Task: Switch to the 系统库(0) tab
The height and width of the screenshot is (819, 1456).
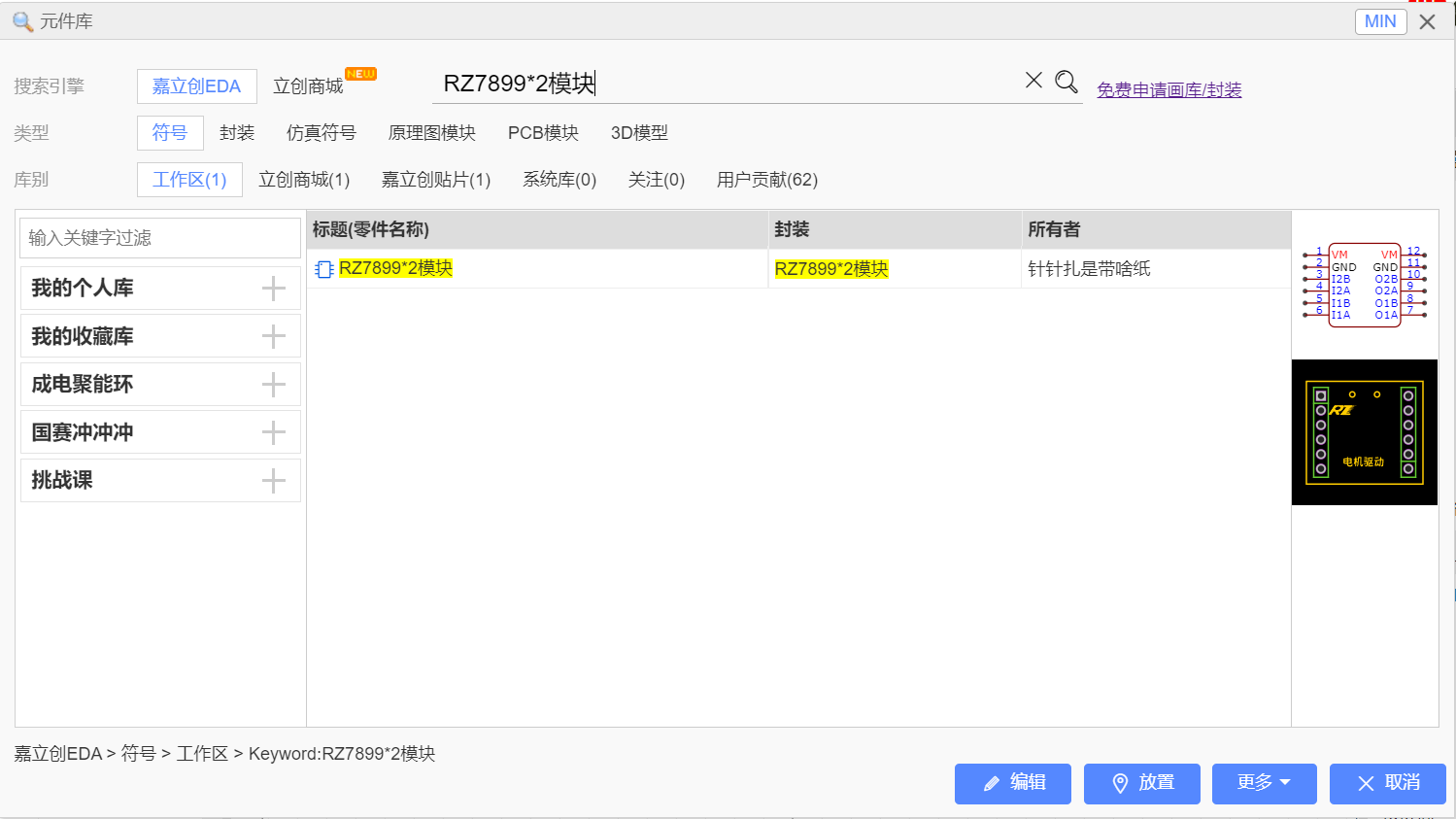Action: (x=559, y=180)
